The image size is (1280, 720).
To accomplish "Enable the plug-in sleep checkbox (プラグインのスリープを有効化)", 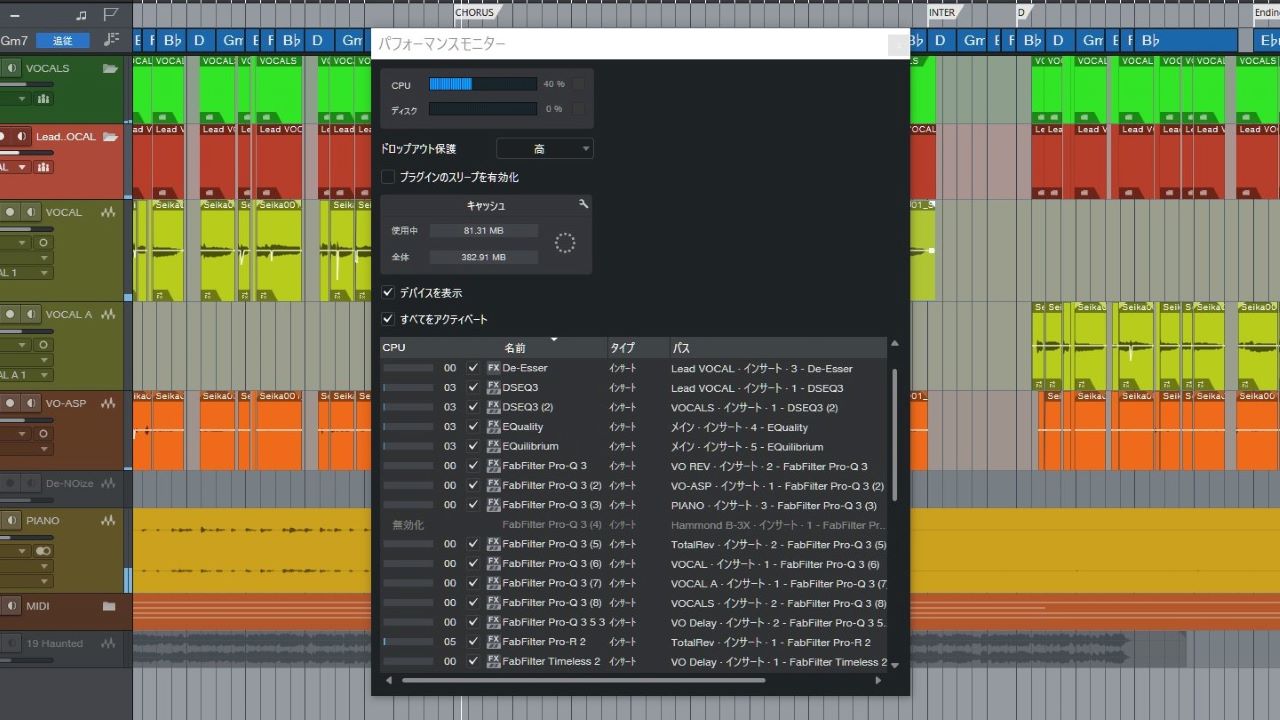I will click(x=388, y=177).
